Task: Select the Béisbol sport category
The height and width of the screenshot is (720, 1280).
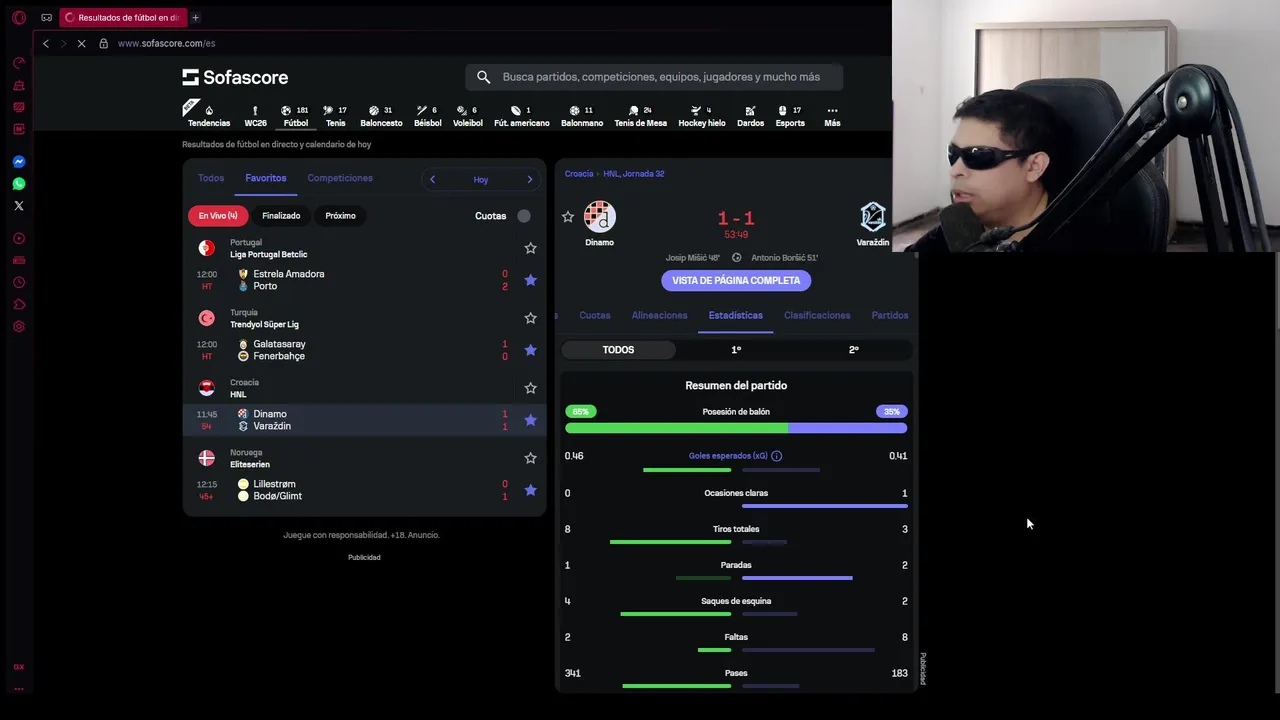Action: pos(427,116)
